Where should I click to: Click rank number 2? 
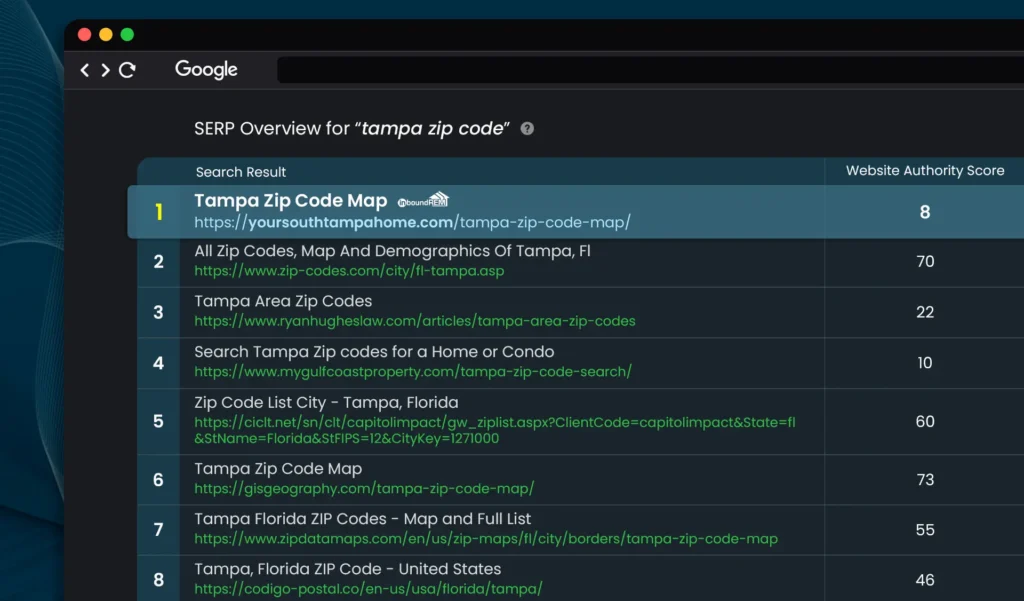tap(159, 262)
